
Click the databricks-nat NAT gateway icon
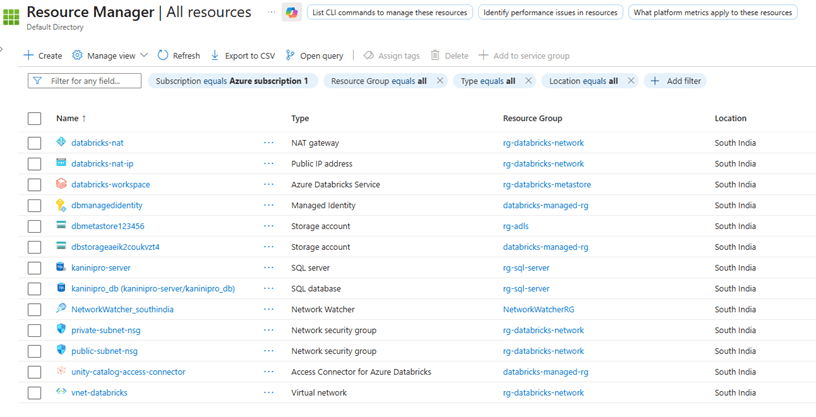pos(61,143)
